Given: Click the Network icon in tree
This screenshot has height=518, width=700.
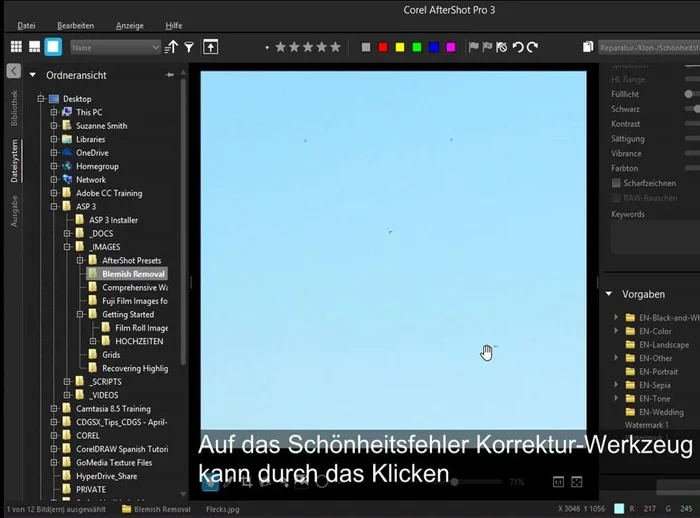Looking at the screenshot, I should coord(67,180).
